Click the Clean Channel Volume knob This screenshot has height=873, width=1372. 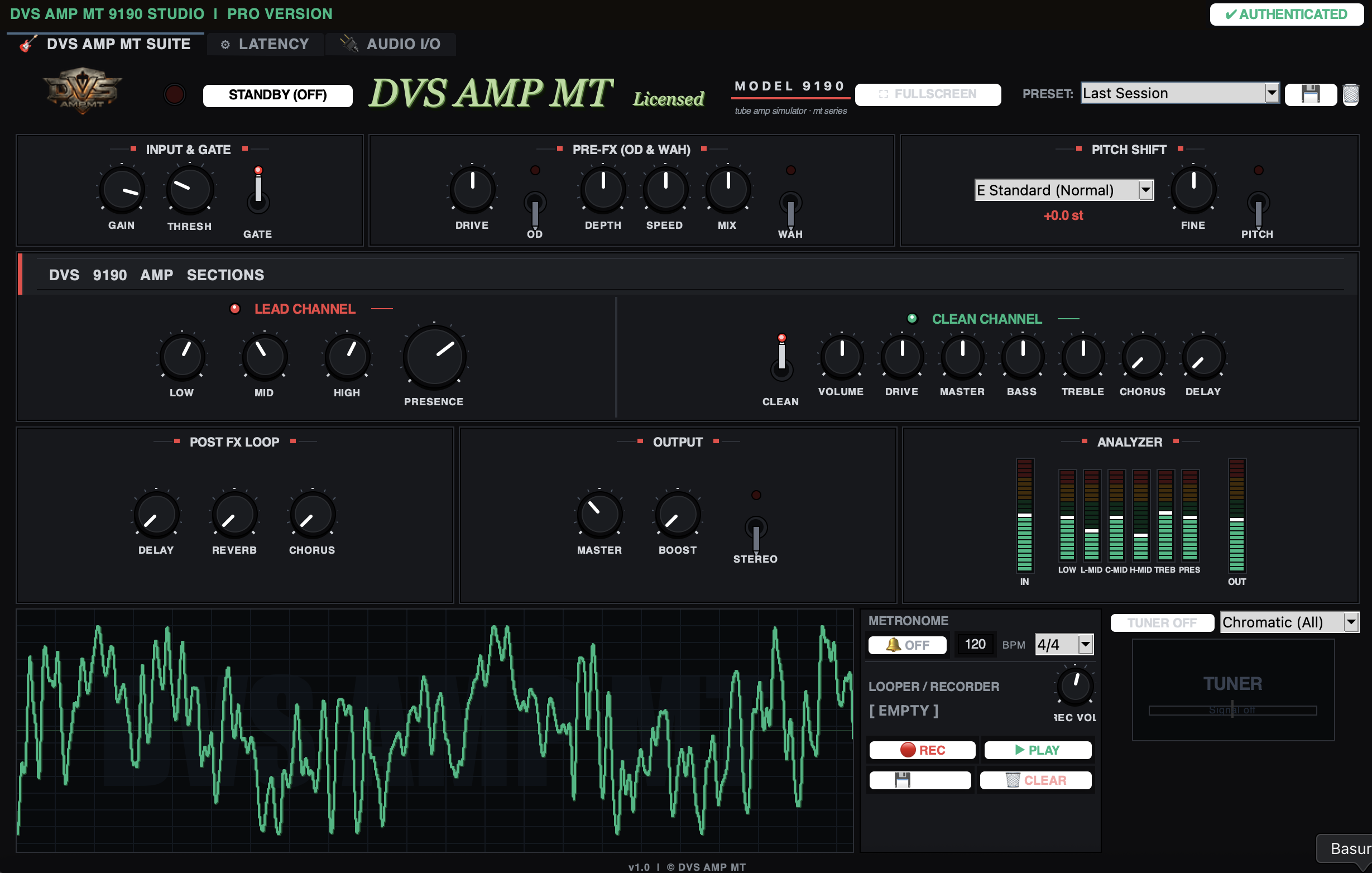[842, 357]
